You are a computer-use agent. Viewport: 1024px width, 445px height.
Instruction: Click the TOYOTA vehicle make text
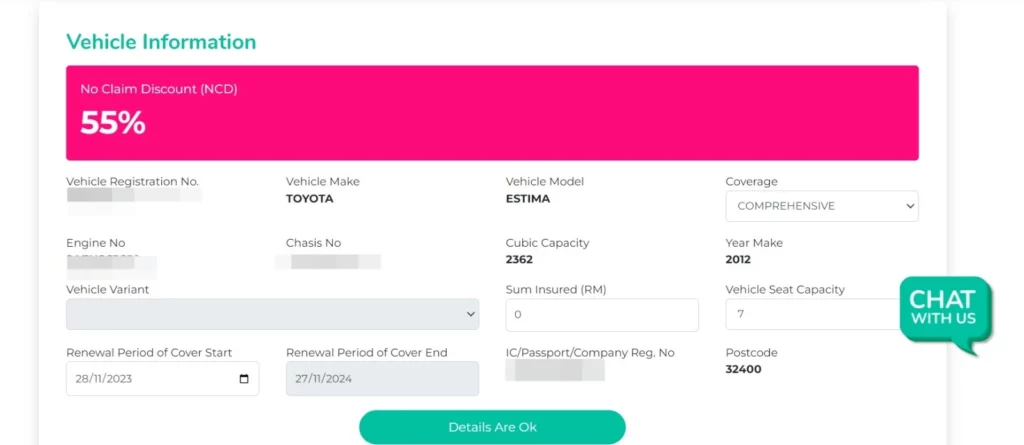pos(310,199)
